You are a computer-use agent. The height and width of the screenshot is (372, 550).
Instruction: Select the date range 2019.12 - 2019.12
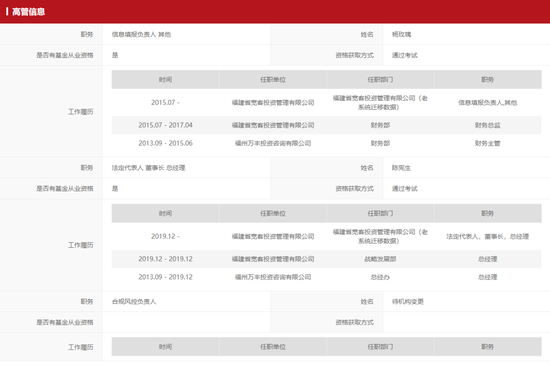pyautogui.click(x=165, y=259)
